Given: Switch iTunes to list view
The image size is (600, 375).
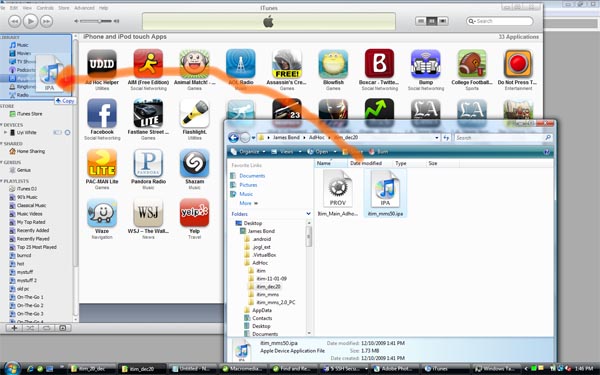Looking at the screenshot, I should click(421, 21).
